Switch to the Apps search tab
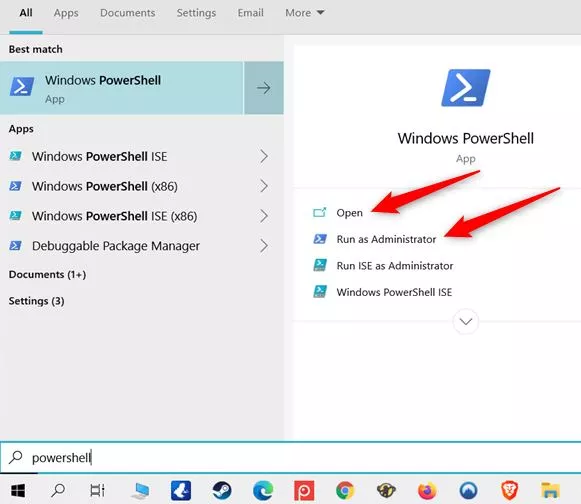The height and width of the screenshot is (504, 581). pyautogui.click(x=66, y=13)
